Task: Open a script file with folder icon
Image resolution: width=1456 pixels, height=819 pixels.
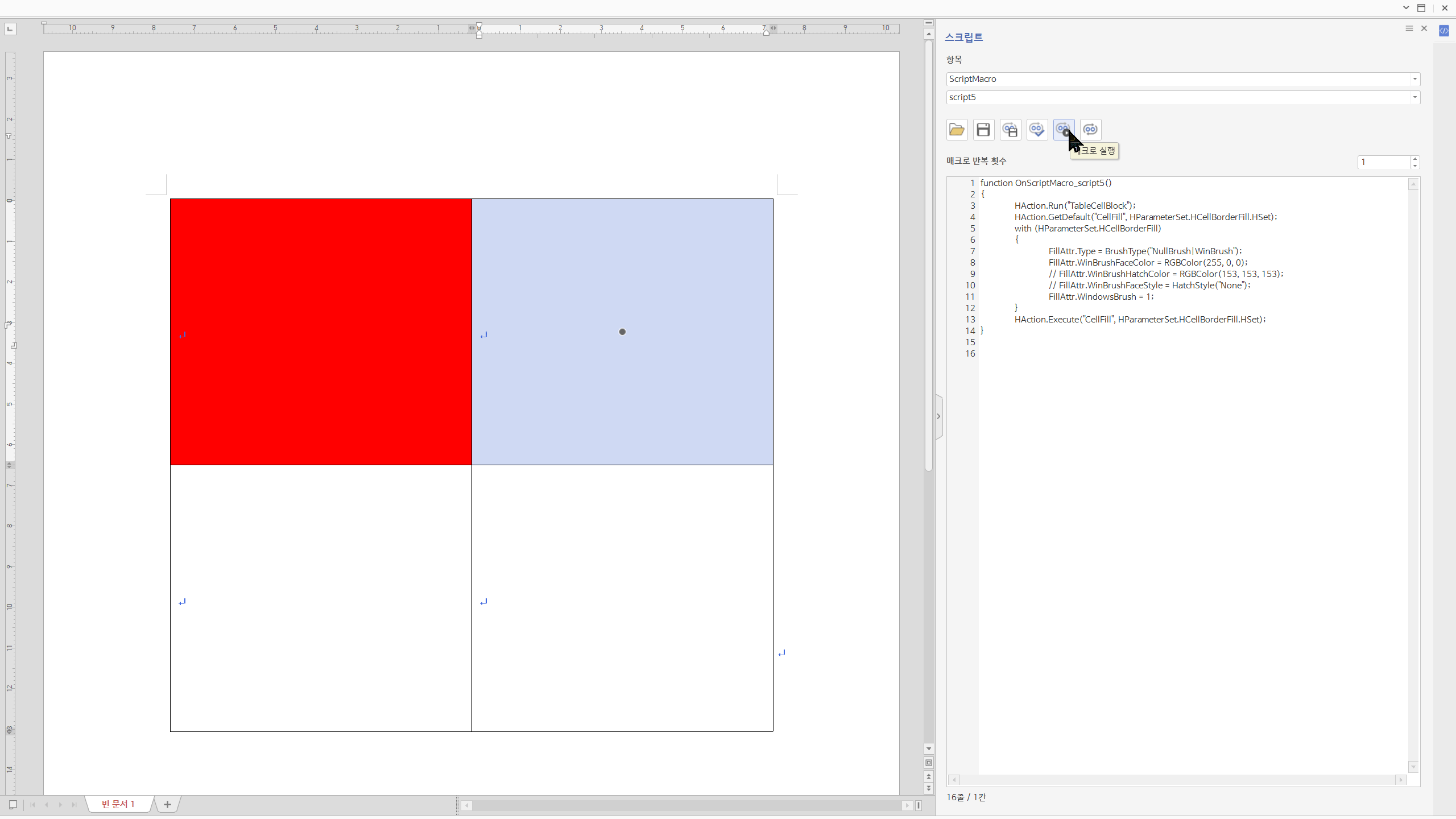Action: 957,130
